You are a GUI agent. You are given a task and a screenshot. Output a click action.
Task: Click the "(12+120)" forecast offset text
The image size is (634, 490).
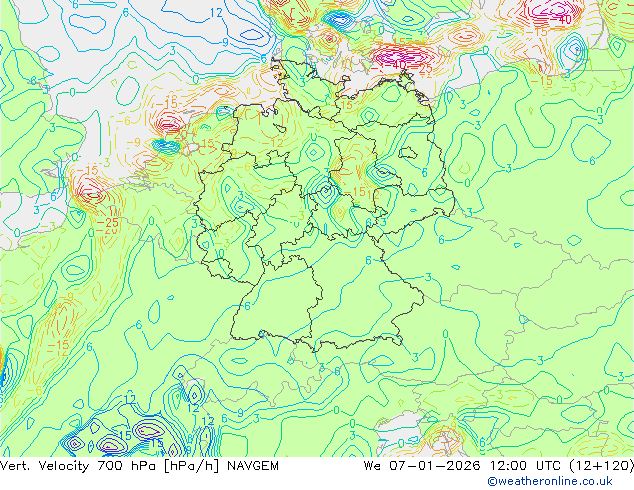point(601,466)
